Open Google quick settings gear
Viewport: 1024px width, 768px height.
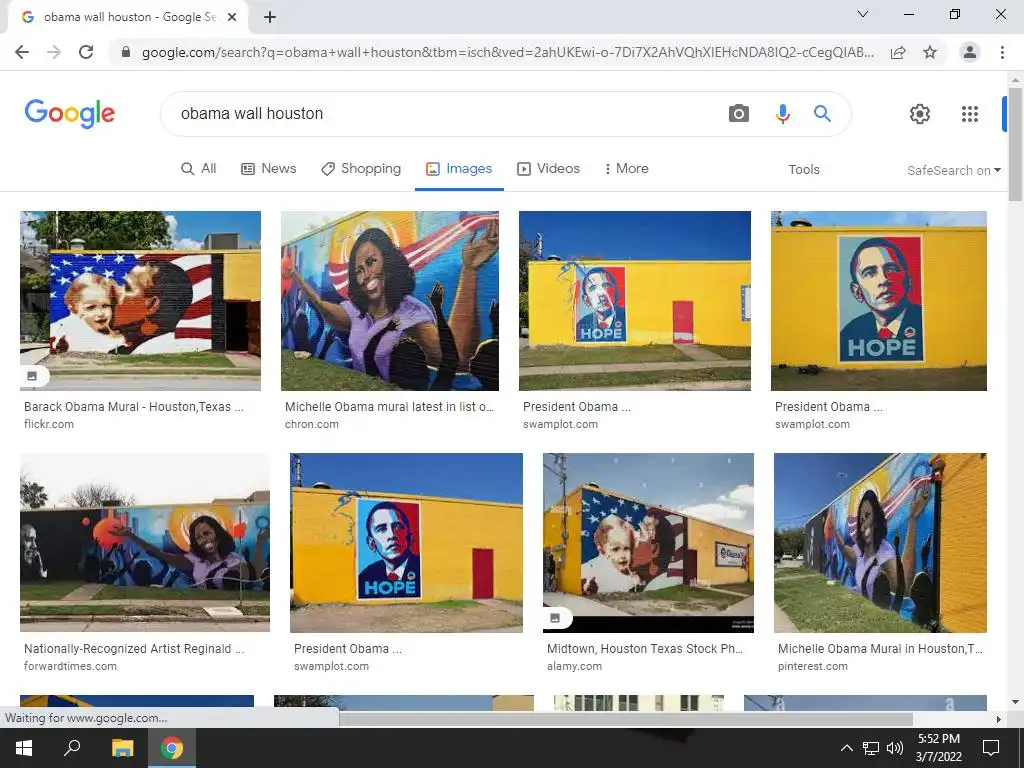920,114
